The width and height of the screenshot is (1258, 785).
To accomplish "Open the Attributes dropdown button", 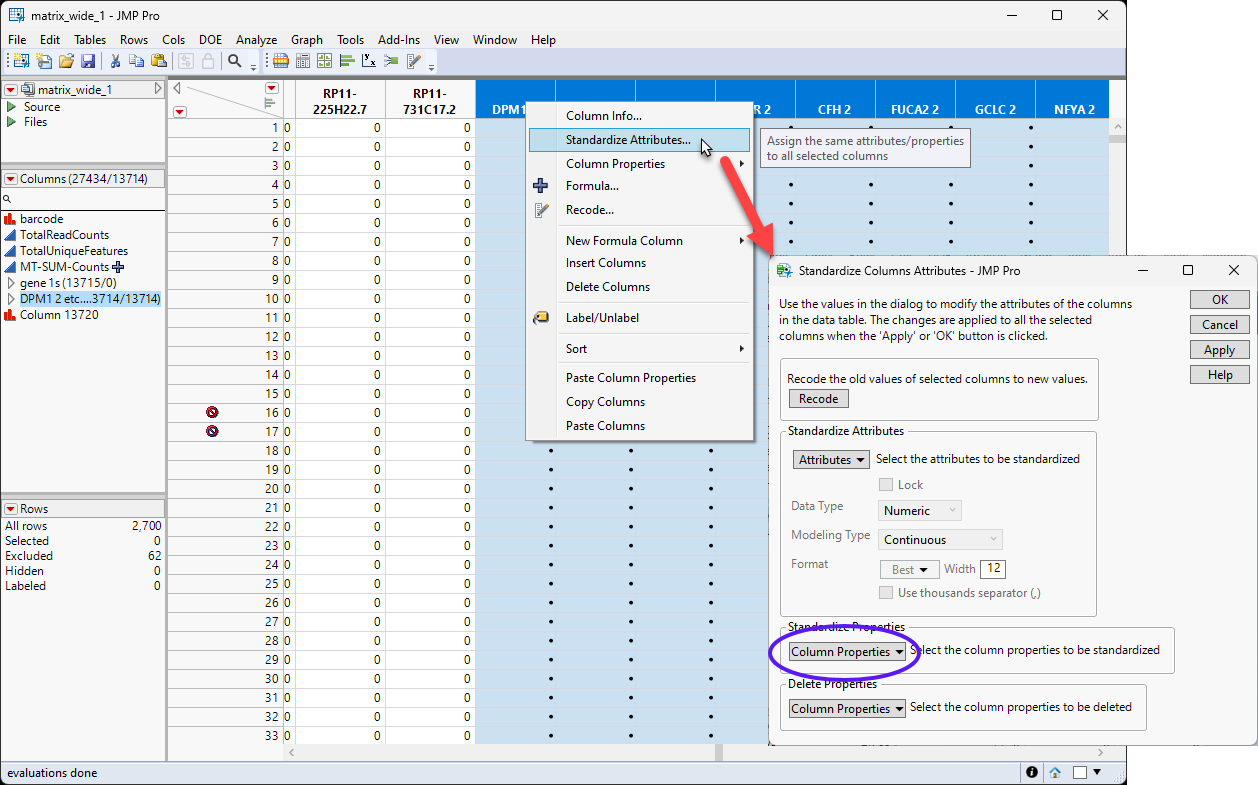I will [831, 460].
